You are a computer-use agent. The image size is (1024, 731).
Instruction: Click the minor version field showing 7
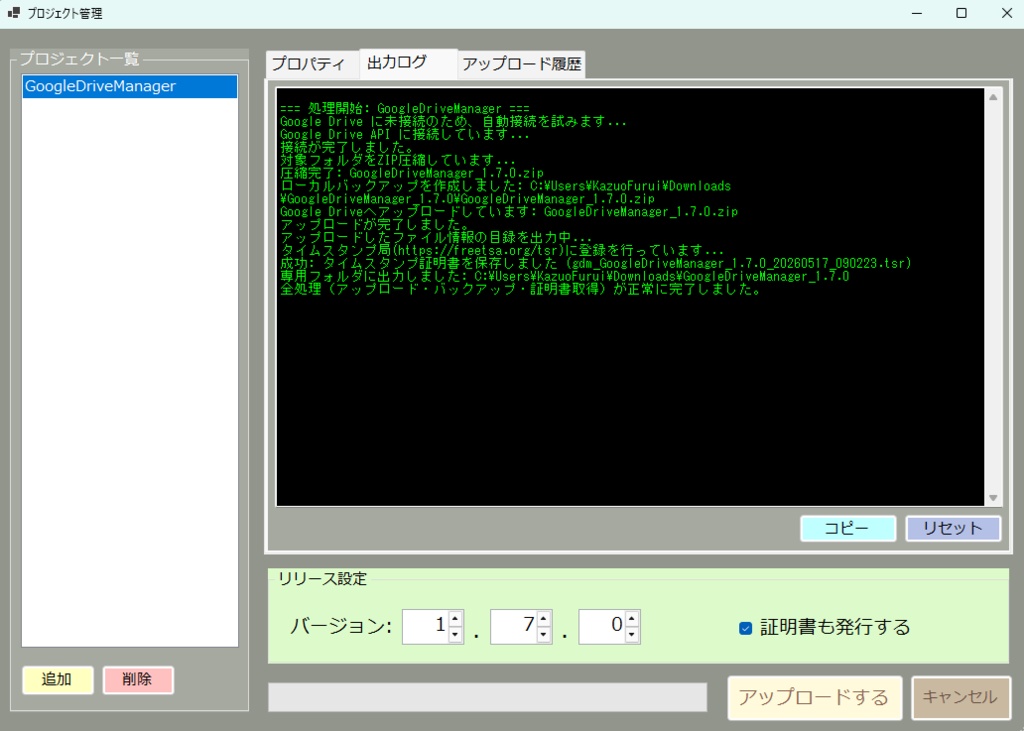pyautogui.click(x=513, y=626)
